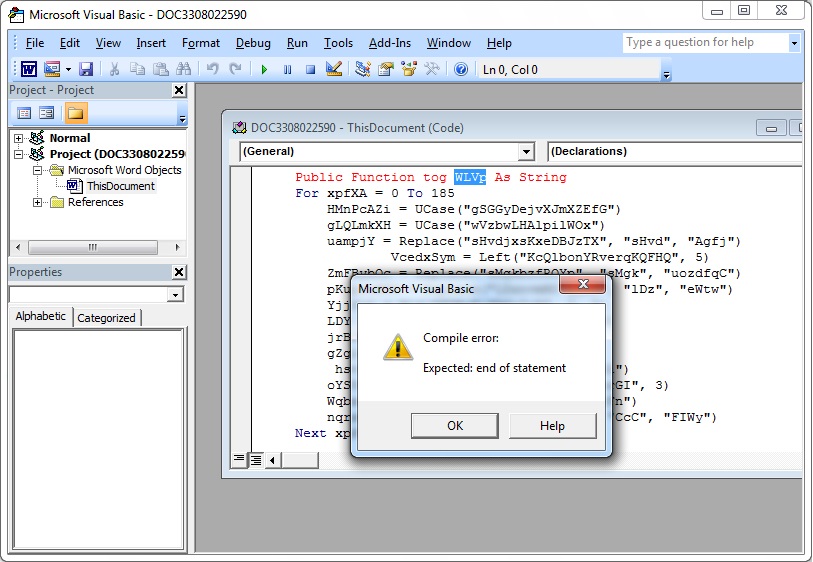This screenshot has height=562, width=813.
Task: Select ThisDocument in project tree
Action: point(120,186)
